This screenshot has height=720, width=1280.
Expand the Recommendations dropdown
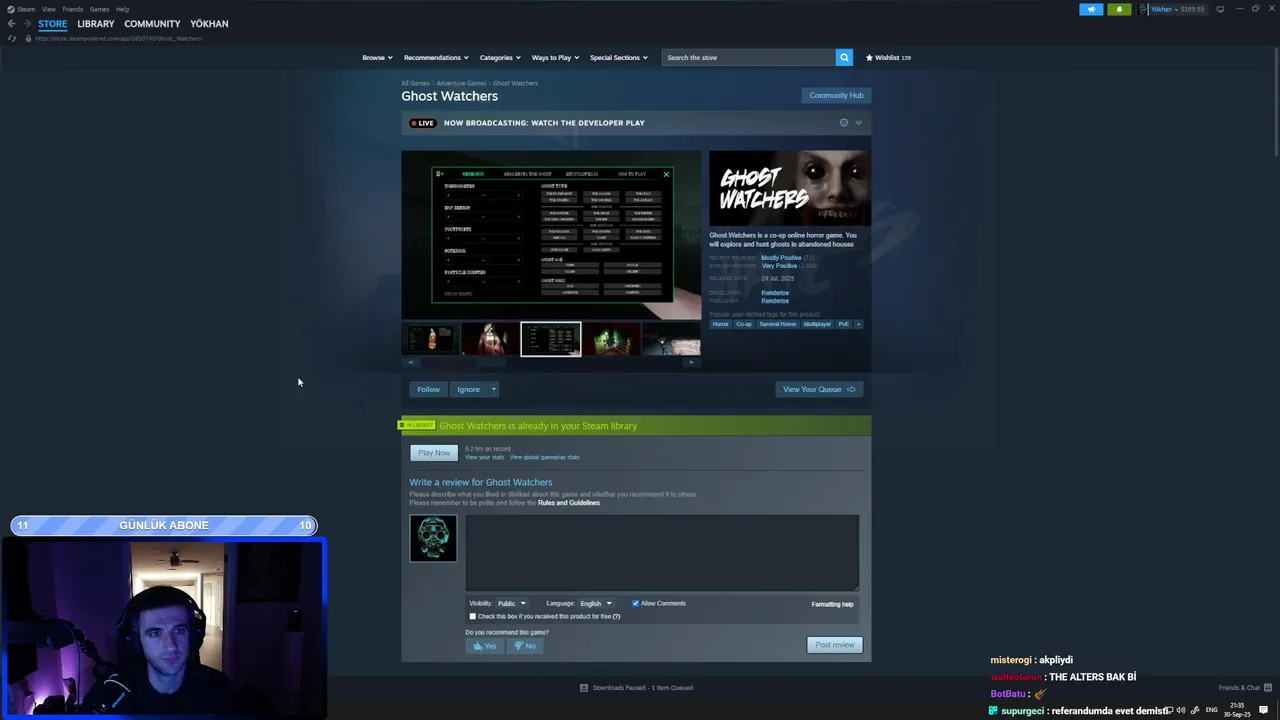436,57
